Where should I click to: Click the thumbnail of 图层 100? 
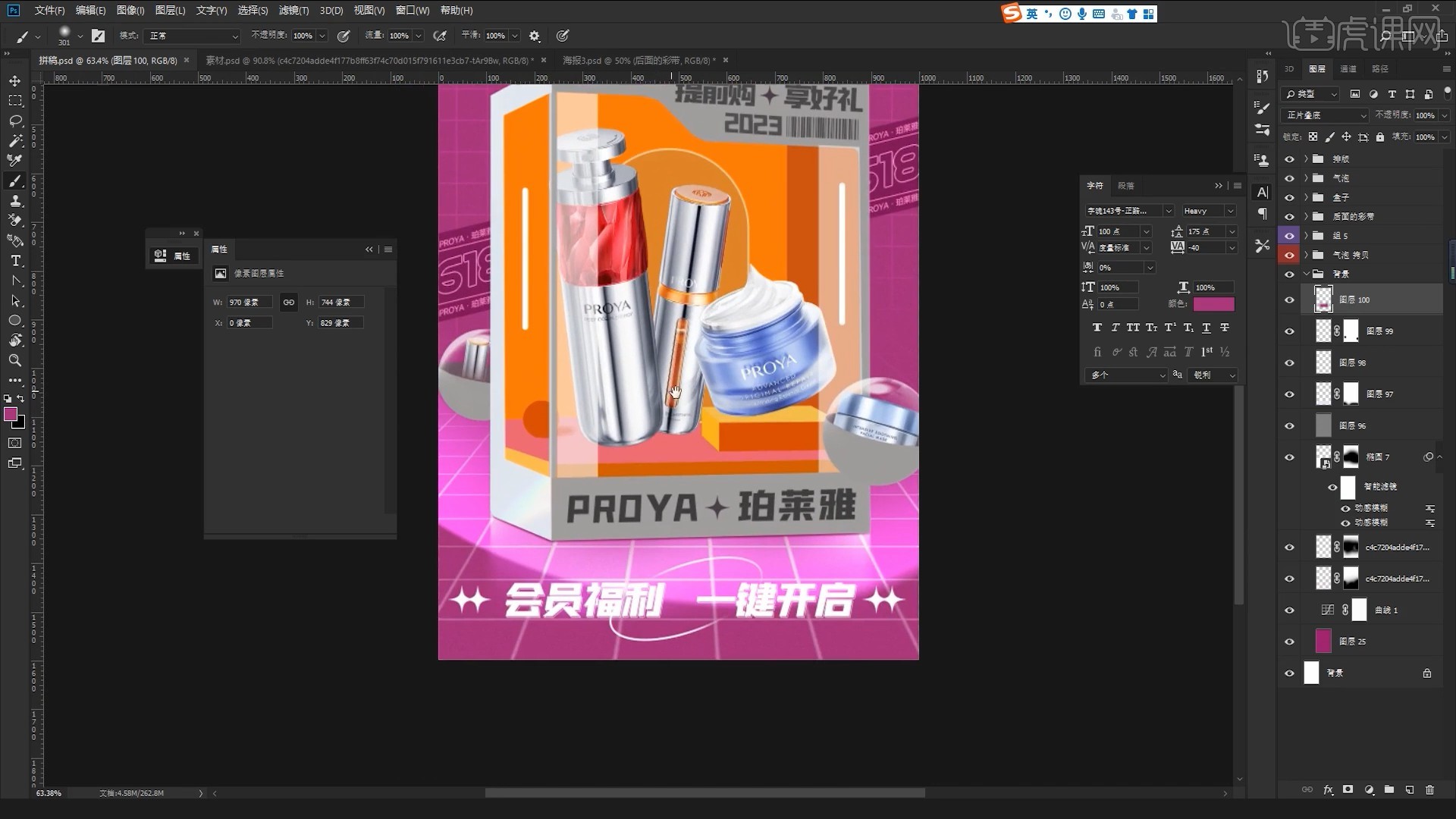click(1323, 299)
